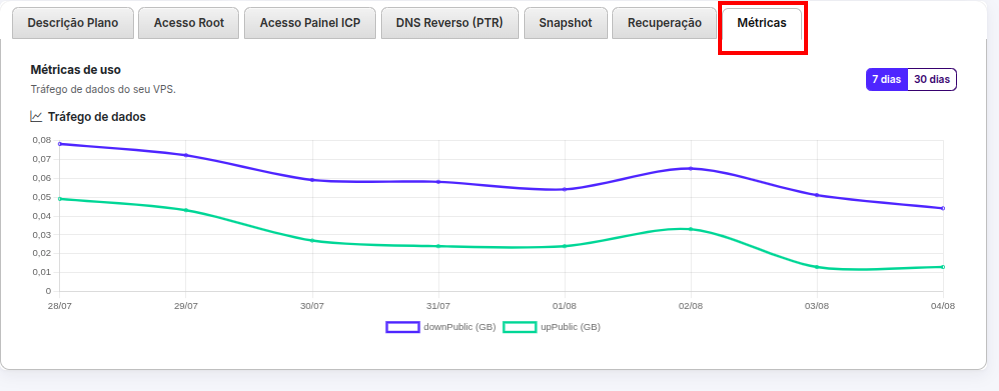This screenshot has width=999, height=391.
Task: Click the upPublic data point at 30/07
Action: tap(312, 241)
